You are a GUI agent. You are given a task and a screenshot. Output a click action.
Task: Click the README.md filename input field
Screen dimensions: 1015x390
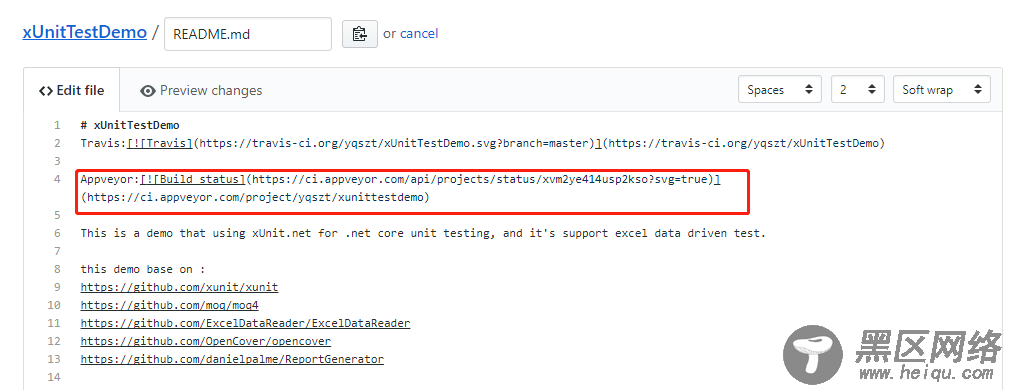(x=248, y=34)
